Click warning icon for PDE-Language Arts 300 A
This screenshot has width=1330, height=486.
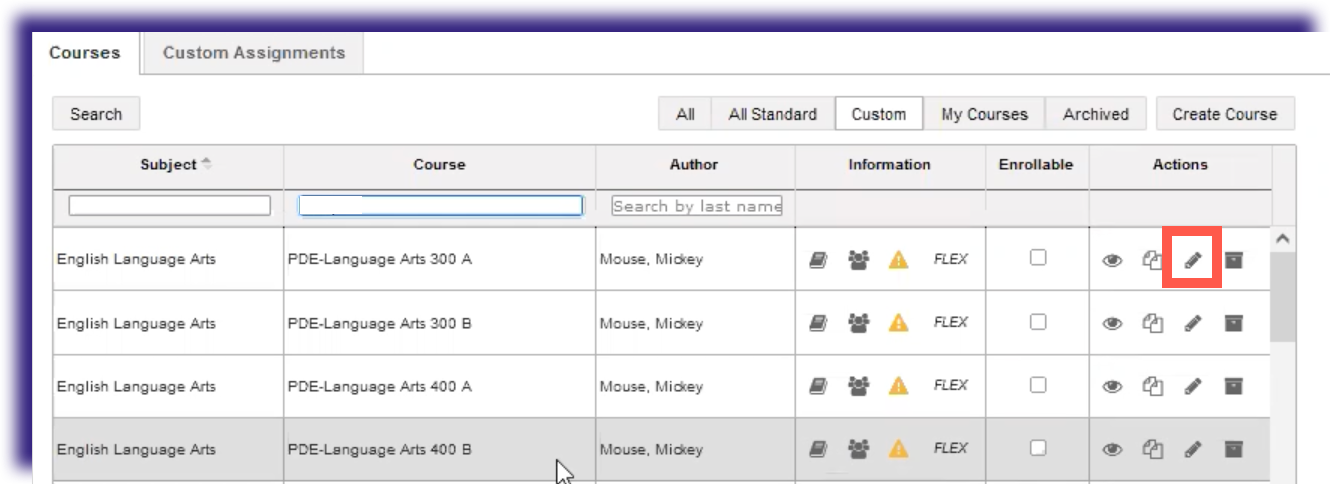(898, 260)
